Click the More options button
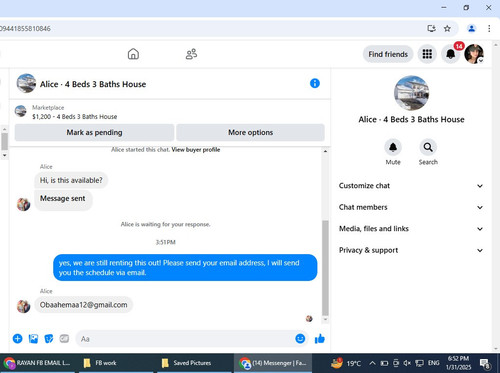Viewport: 500px width, 373px height. (250, 132)
